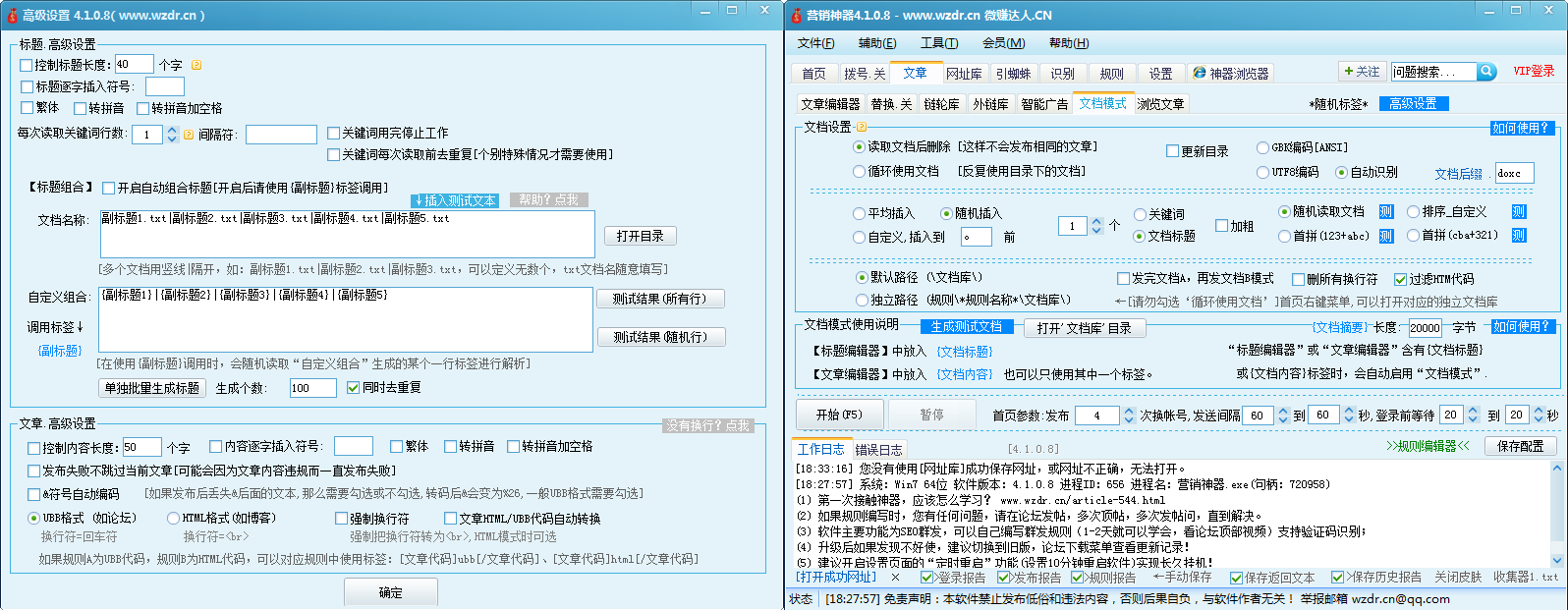Image resolution: width=1568 pixels, height=610 pixels.
Task: Click the {副标题} tag link
Action: click(x=60, y=351)
